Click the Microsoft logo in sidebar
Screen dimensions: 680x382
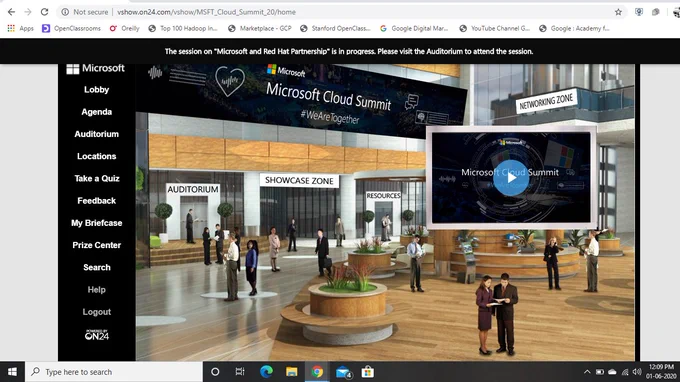coord(95,68)
